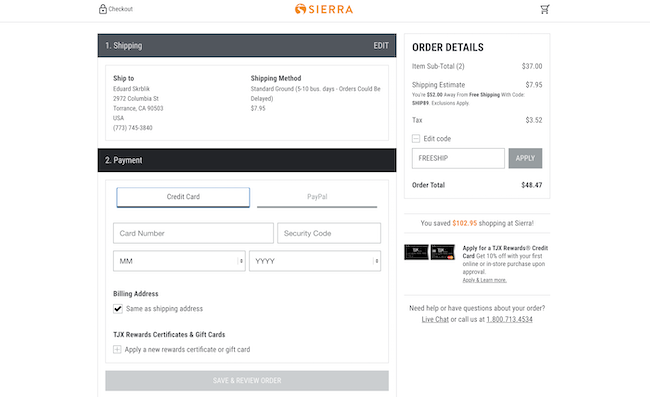This screenshot has height=397, width=650.
Task: Start a Live Chat
Action: pyautogui.click(x=435, y=319)
